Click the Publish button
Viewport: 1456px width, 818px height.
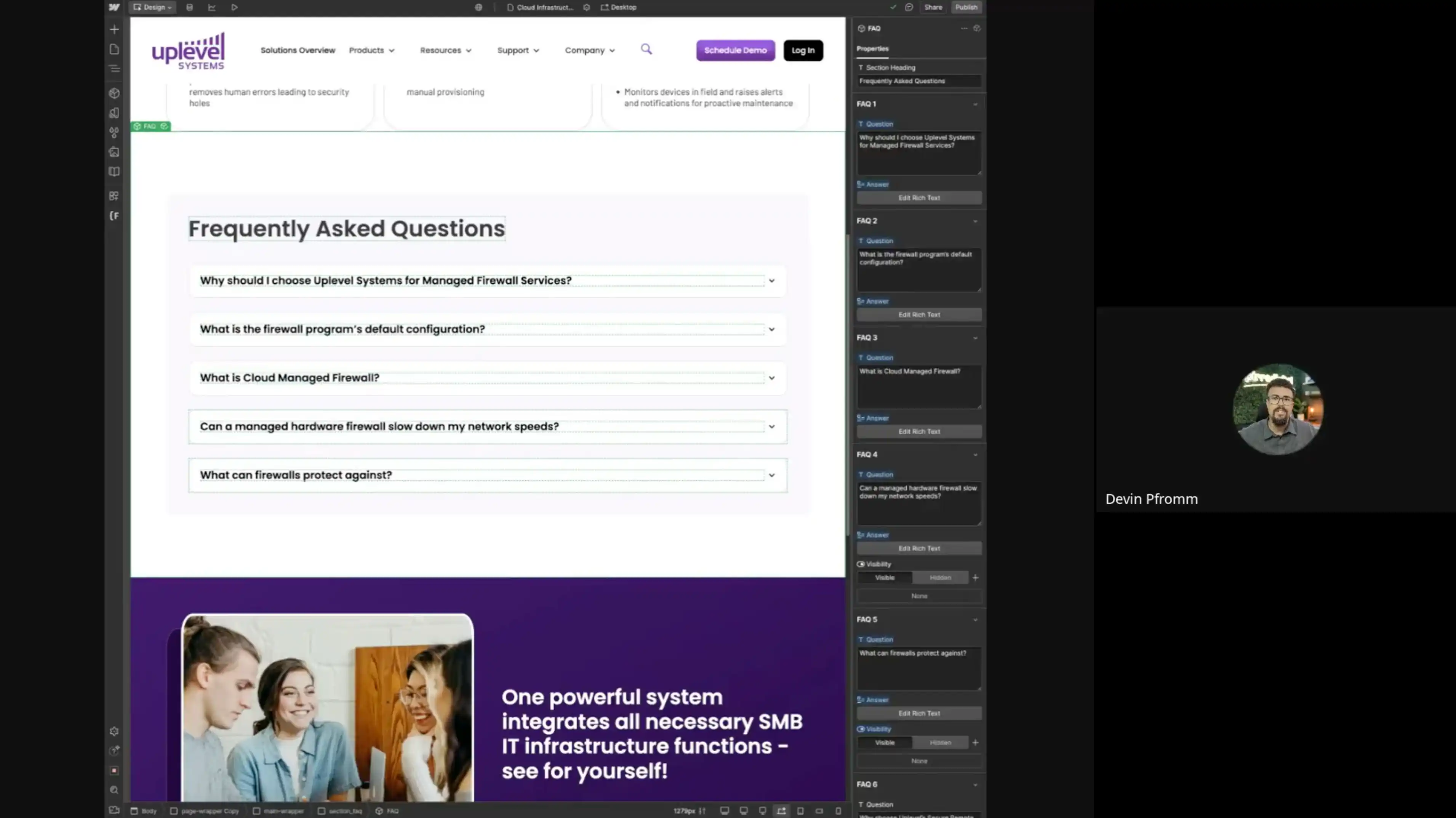pyautogui.click(x=966, y=7)
